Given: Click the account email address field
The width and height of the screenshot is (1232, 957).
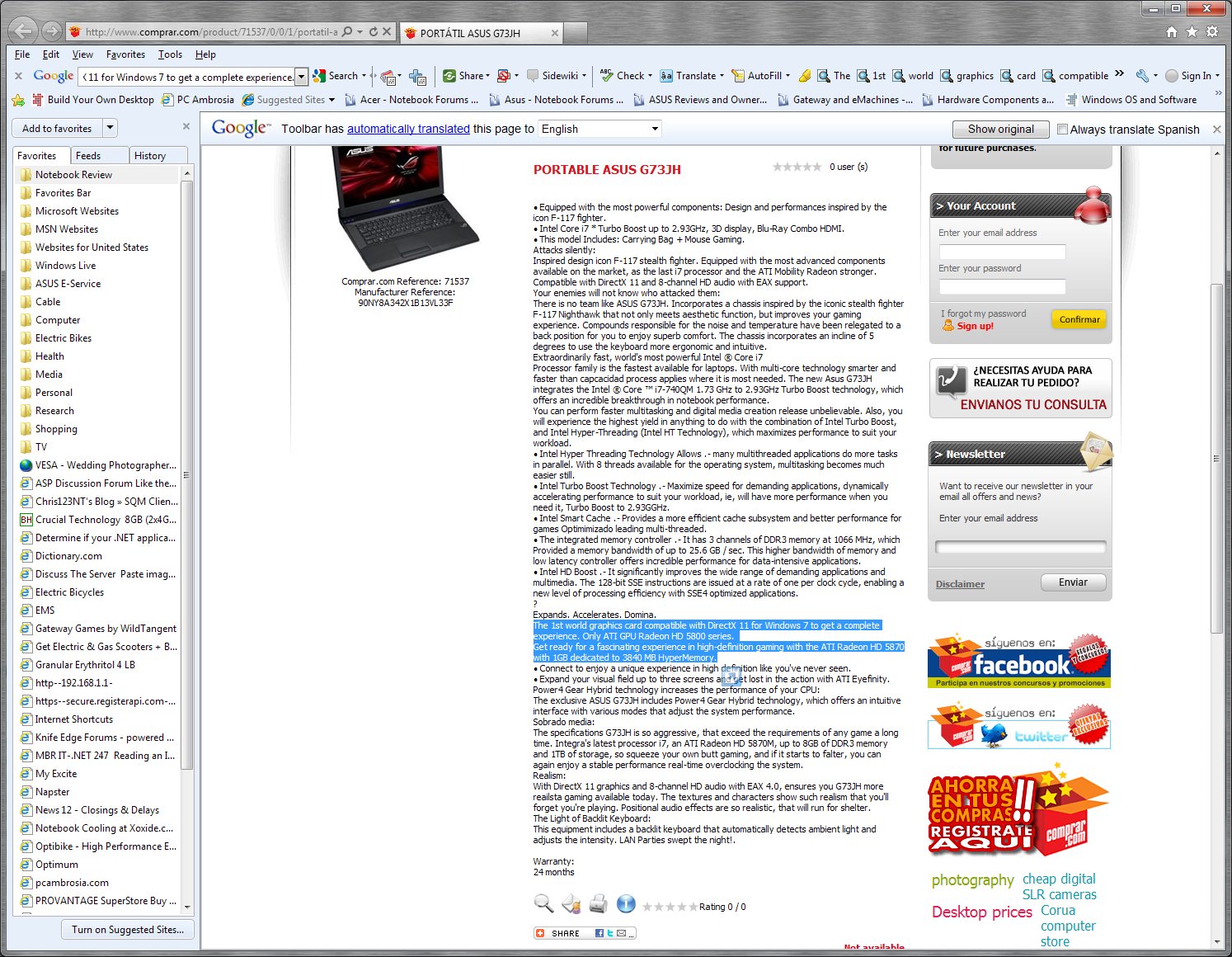Looking at the screenshot, I should 1002,252.
